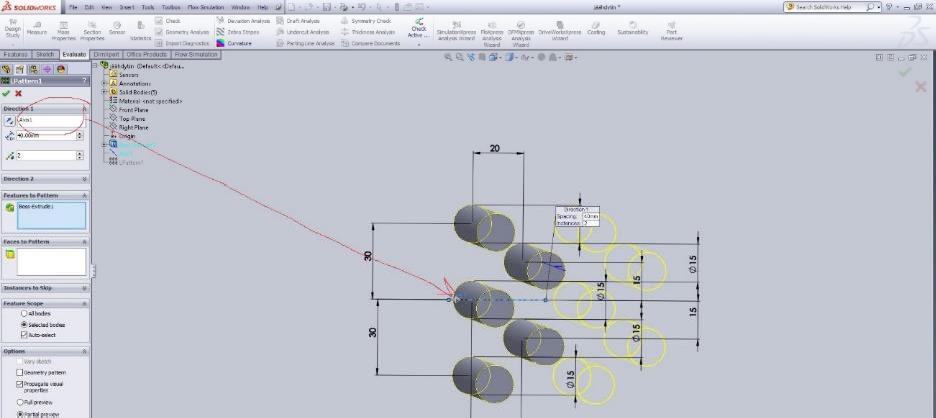Open the Insert menu
This screenshot has height=418, width=936.
click(x=127, y=7)
